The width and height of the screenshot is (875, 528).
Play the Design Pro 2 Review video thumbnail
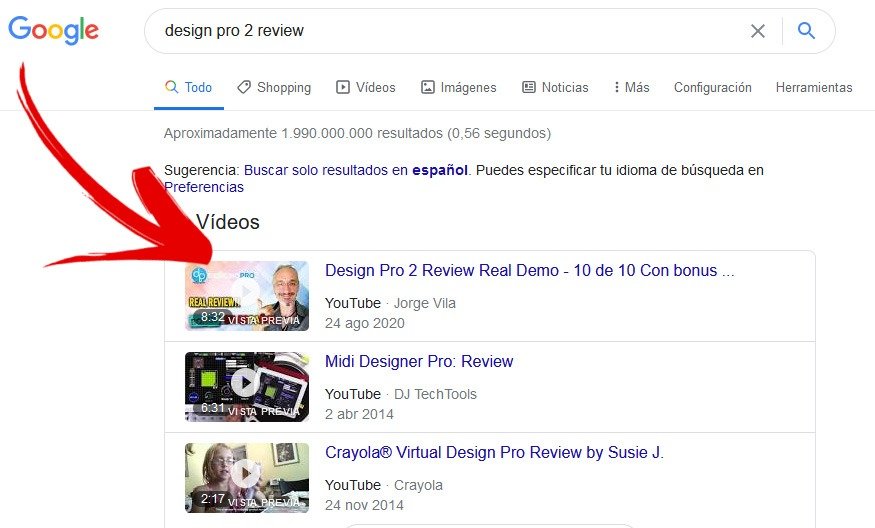247,296
